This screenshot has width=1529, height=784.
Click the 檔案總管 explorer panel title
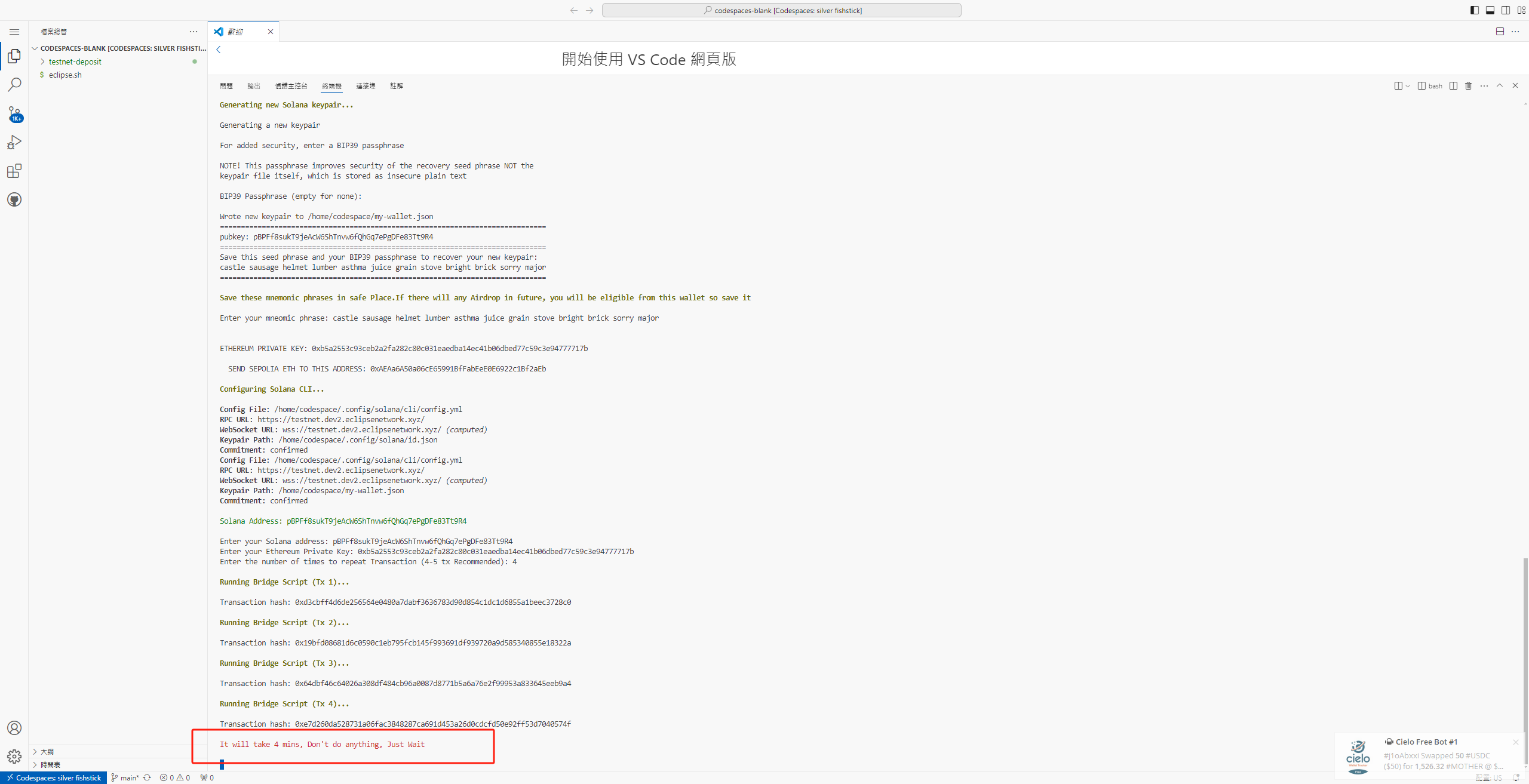pos(54,32)
